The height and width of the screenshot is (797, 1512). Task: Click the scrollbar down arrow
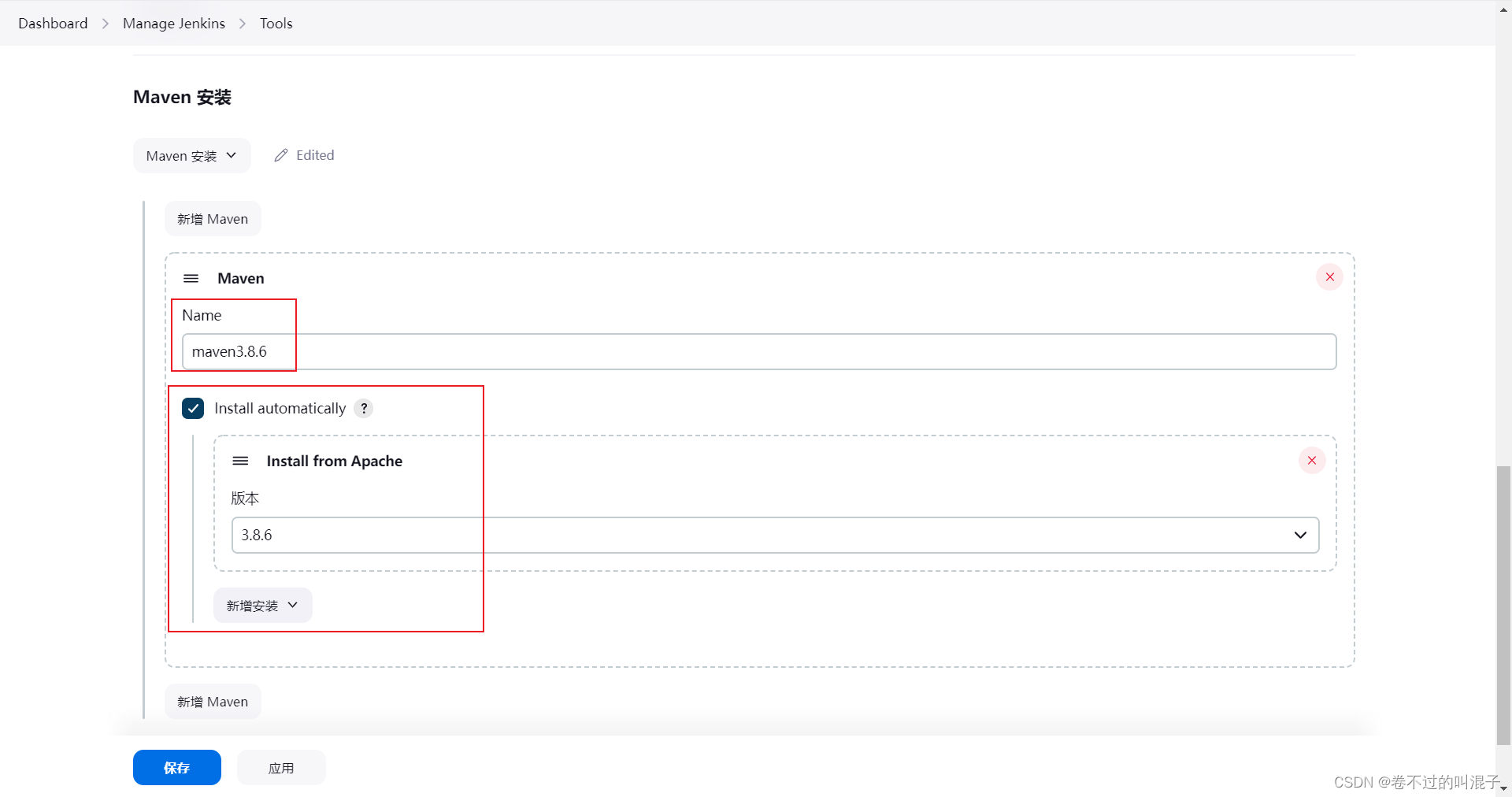1503,788
